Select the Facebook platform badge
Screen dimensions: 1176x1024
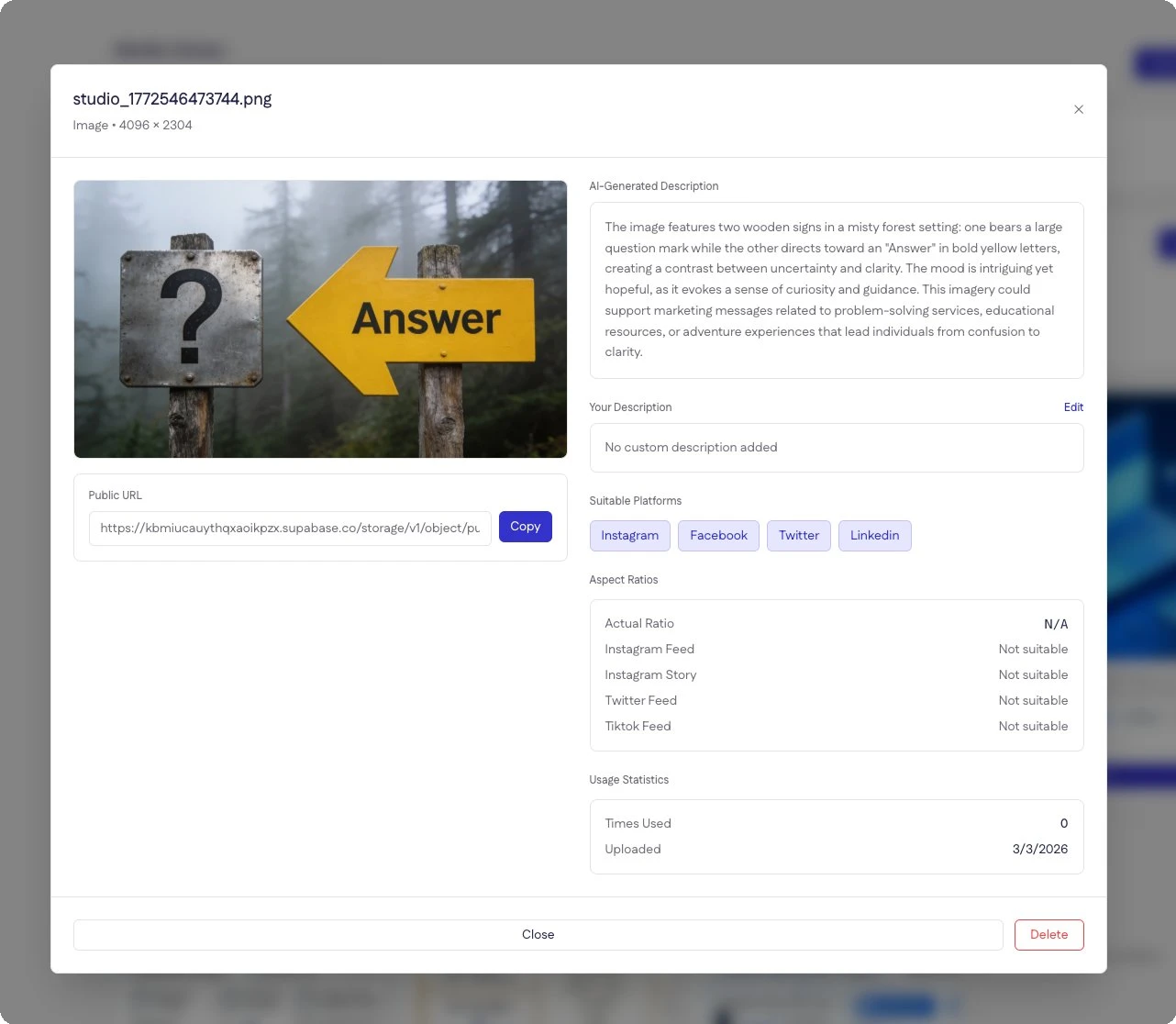[718, 535]
